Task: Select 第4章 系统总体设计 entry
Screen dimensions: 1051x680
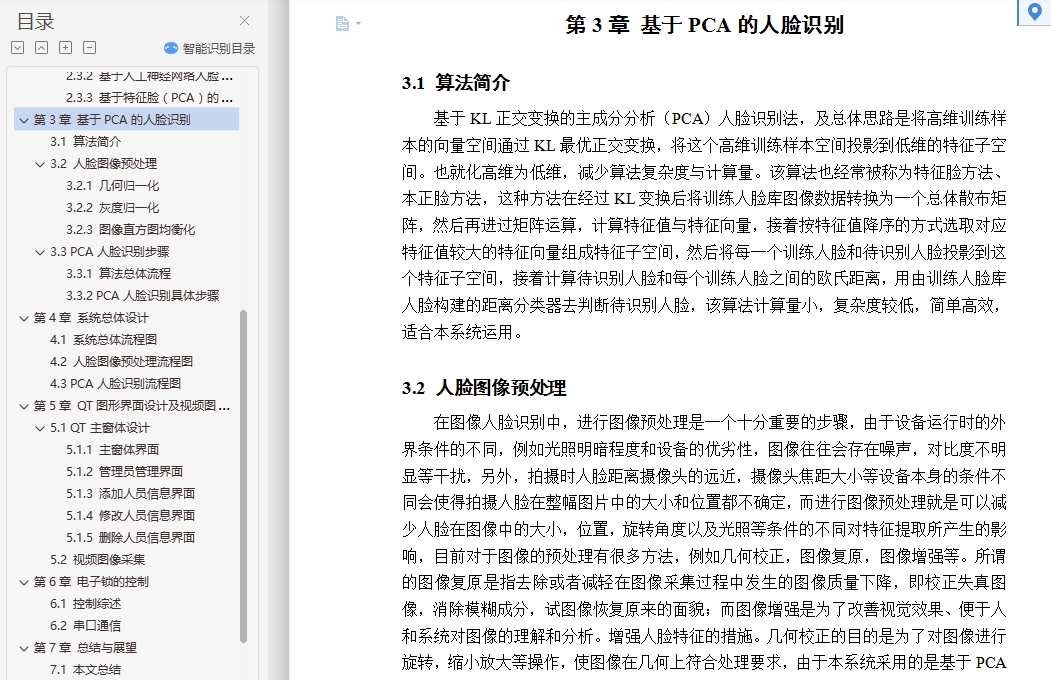Action: (x=91, y=318)
